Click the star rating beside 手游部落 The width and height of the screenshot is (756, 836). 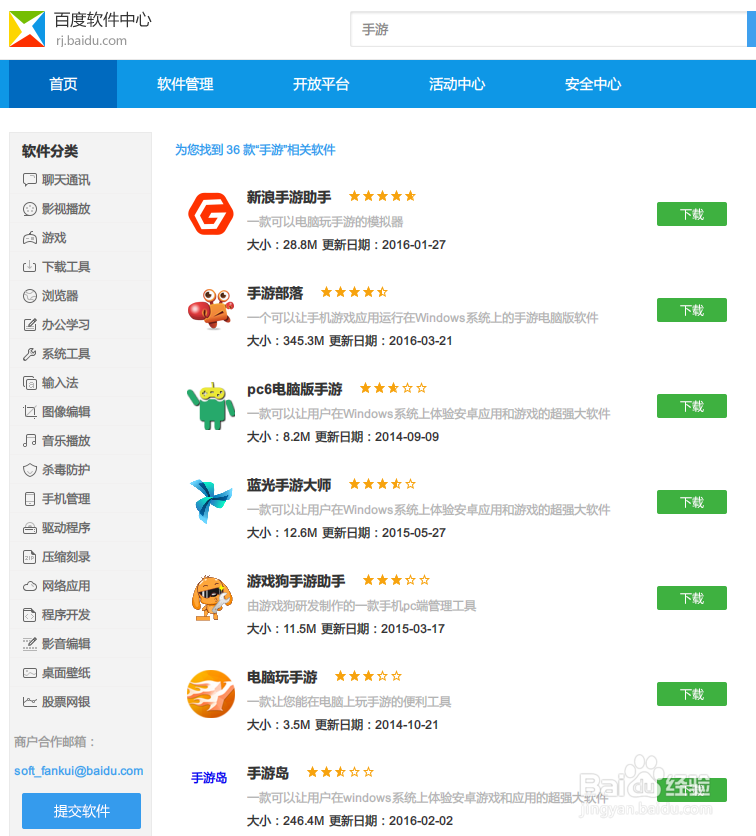pos(354,292)
